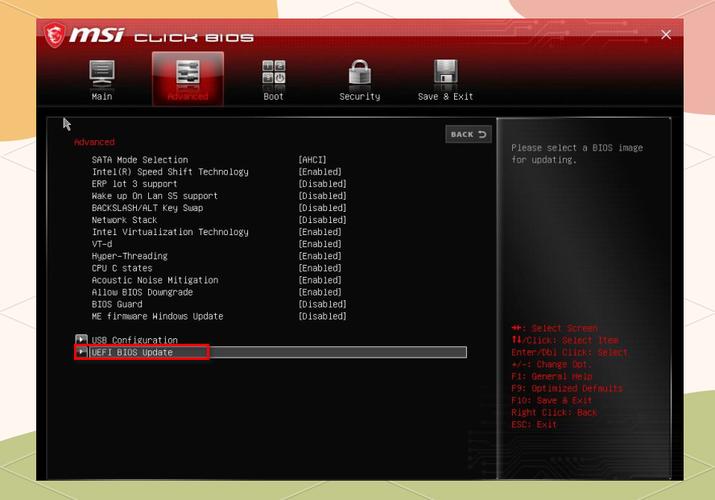Click the 'Please select a BIOS image' help text
Screen dimensions: 715x500
(x=577, y=154)
